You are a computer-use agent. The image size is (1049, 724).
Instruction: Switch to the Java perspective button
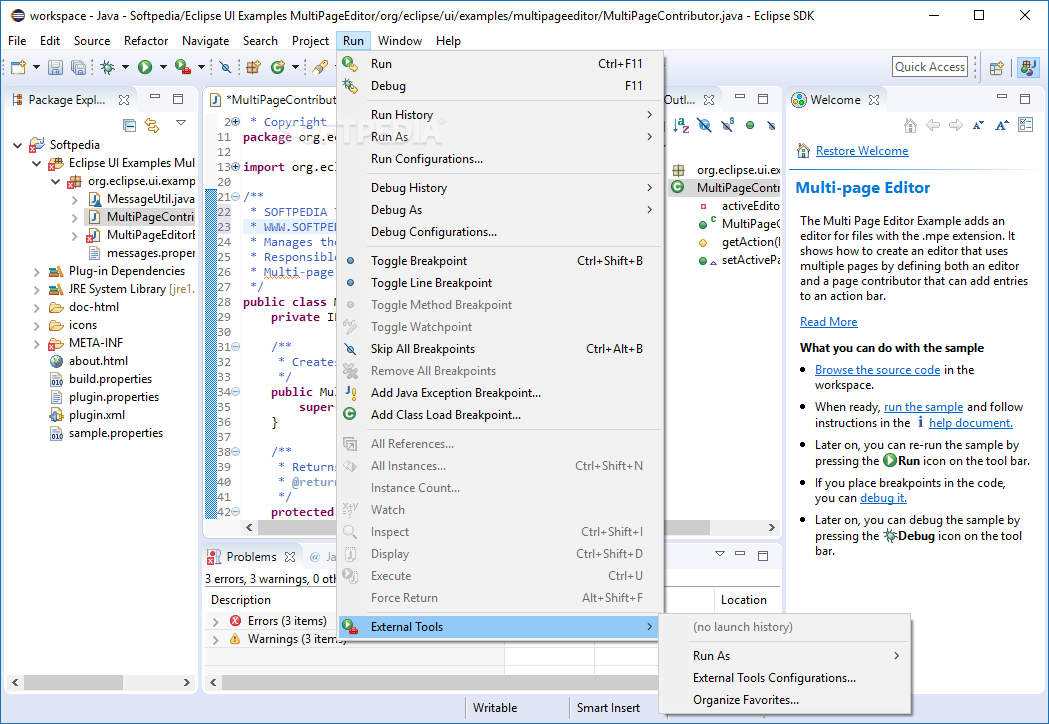click(x=1028, y=67)
